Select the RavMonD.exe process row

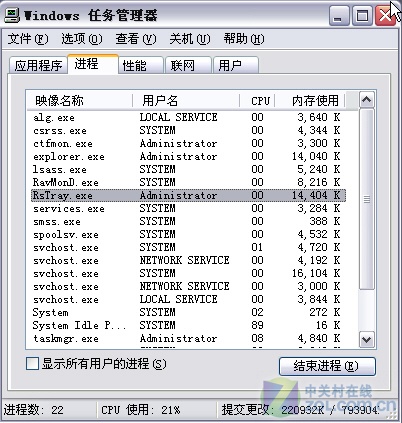[x=188, y=182]
